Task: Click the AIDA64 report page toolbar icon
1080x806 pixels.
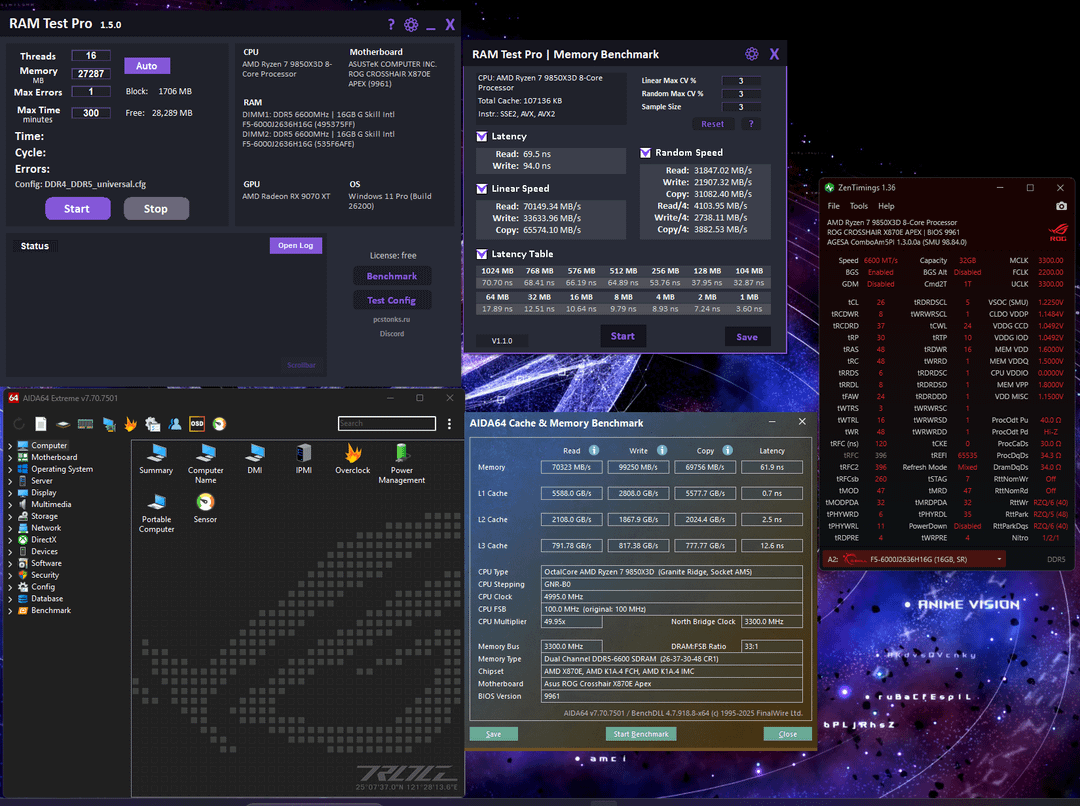Action: 41,424
